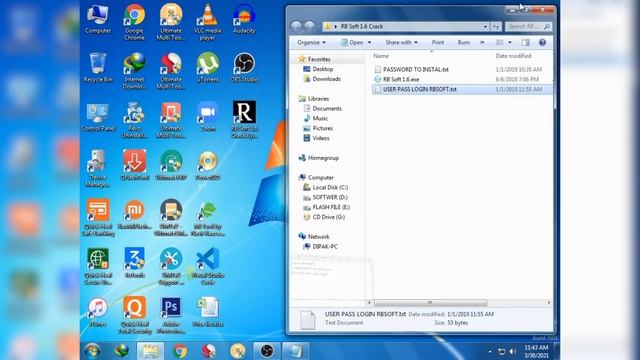
Task: Open the Windows Start menu orb
Action: (x=92, y=351)
